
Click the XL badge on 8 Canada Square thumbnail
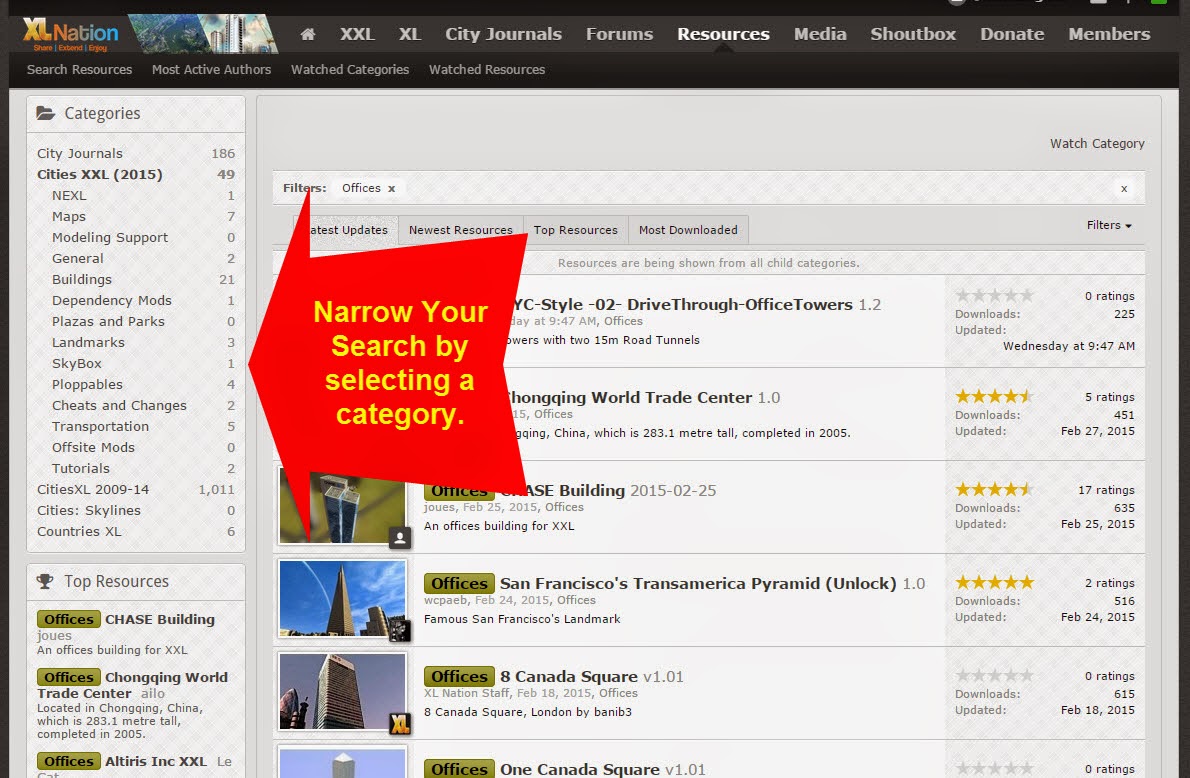click(x=400, y=723)
